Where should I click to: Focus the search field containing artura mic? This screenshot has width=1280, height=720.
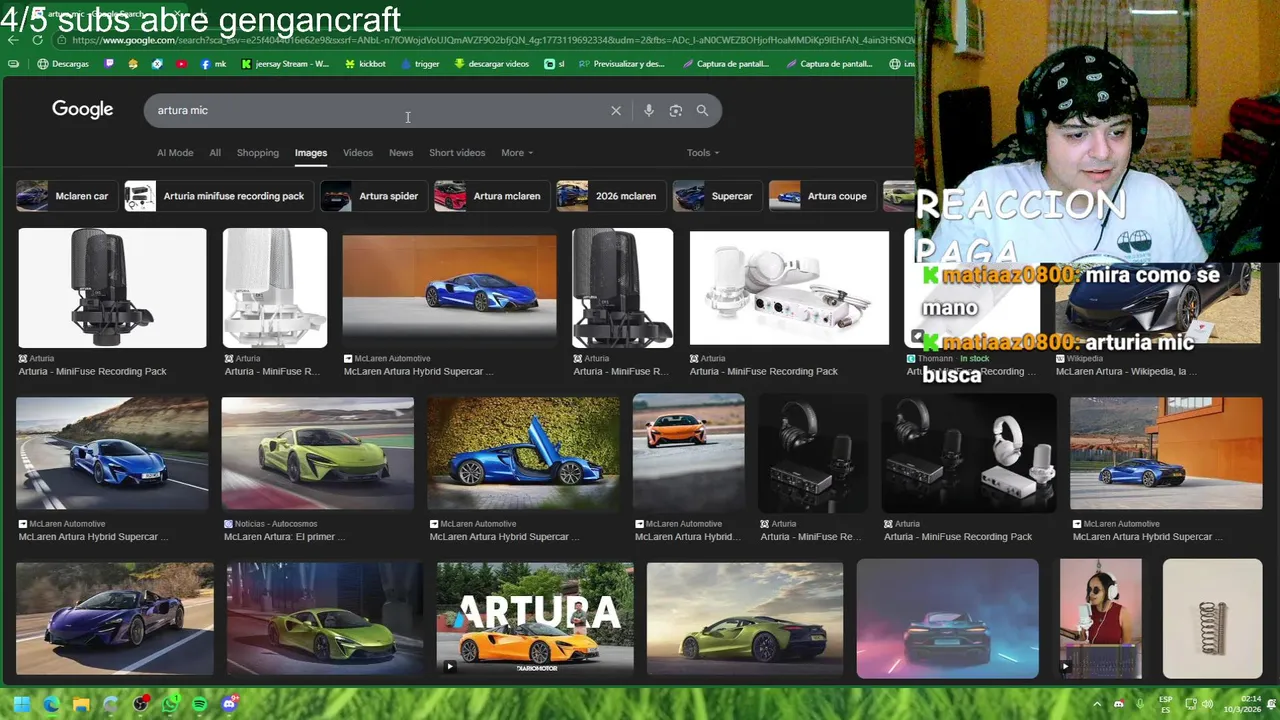(x=380, y=111)
